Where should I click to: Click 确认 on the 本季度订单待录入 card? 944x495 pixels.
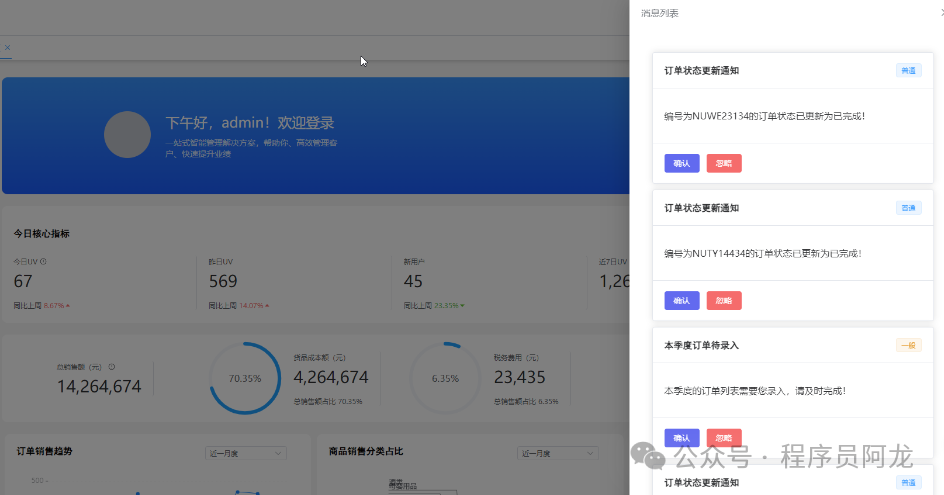682,438
